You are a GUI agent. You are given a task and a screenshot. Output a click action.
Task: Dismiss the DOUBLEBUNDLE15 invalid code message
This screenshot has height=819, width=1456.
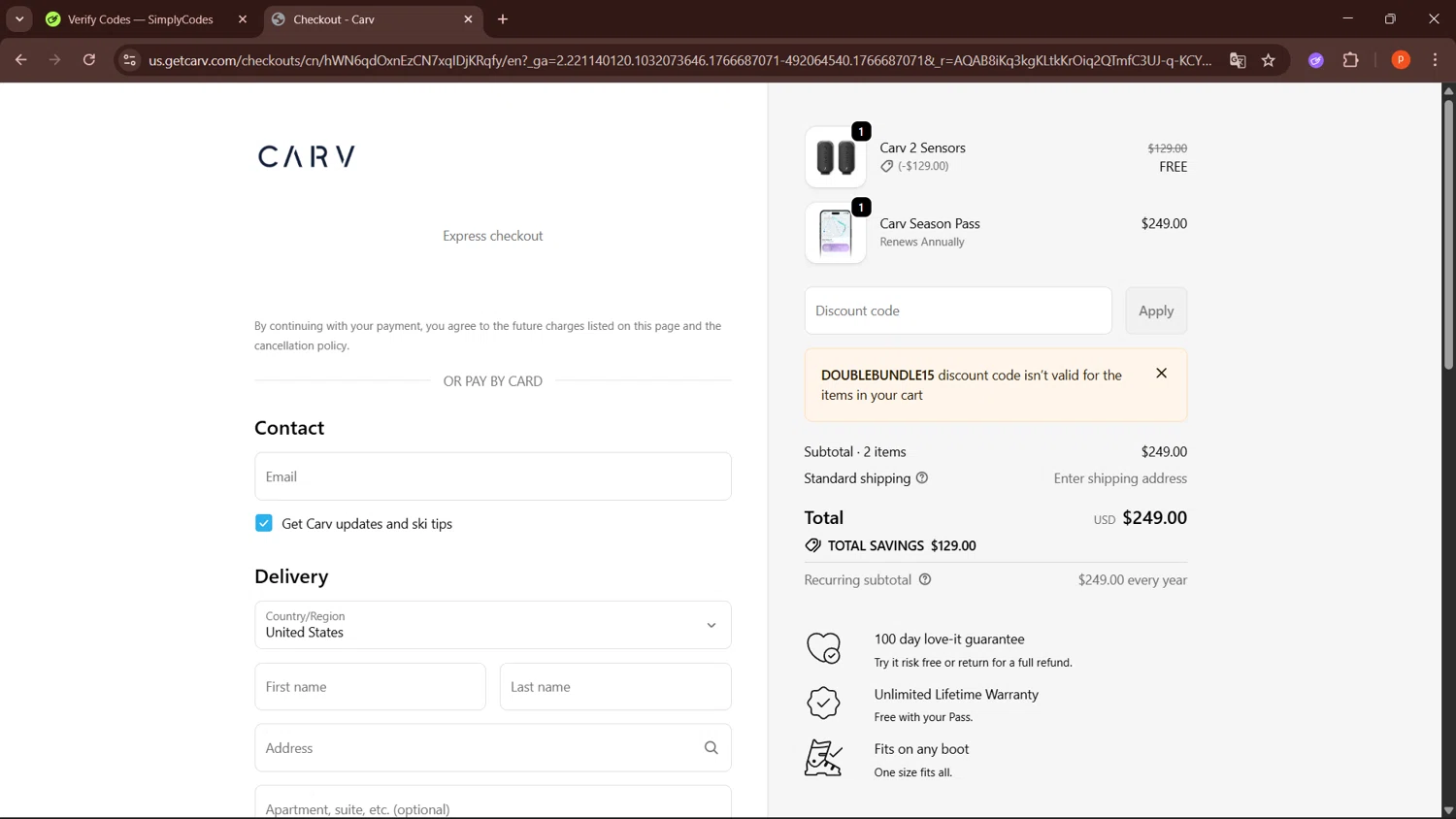tap(1161, 374)
